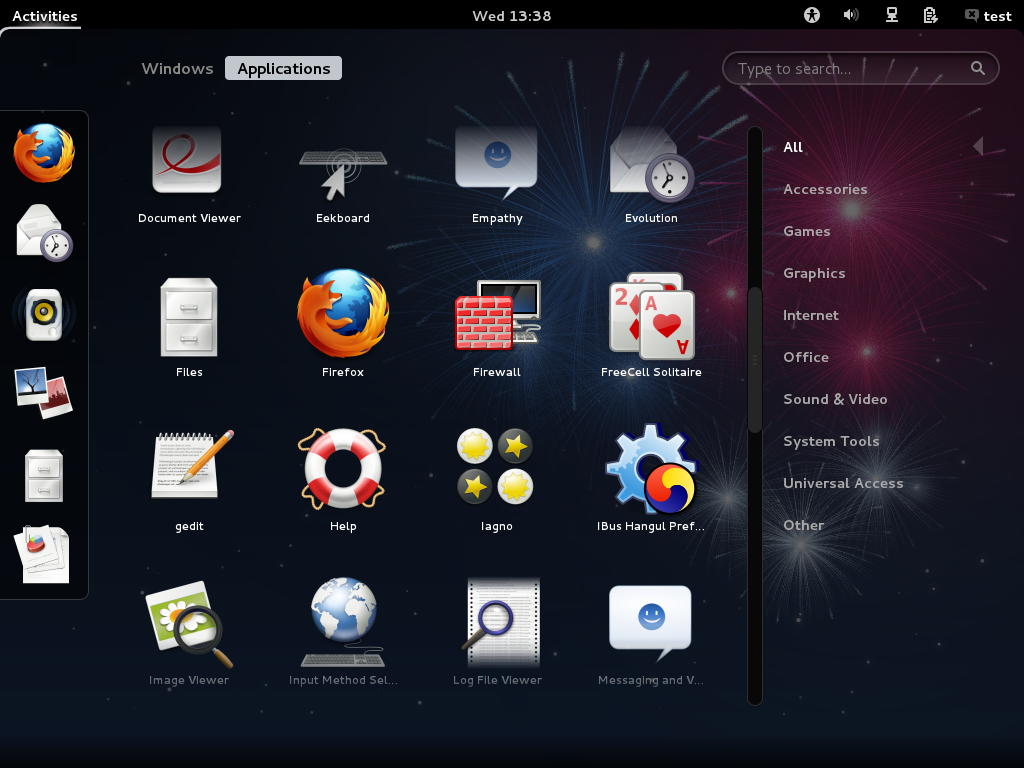Click the network status icon in top bar
1024x768 pixels.
pos(891,15)
